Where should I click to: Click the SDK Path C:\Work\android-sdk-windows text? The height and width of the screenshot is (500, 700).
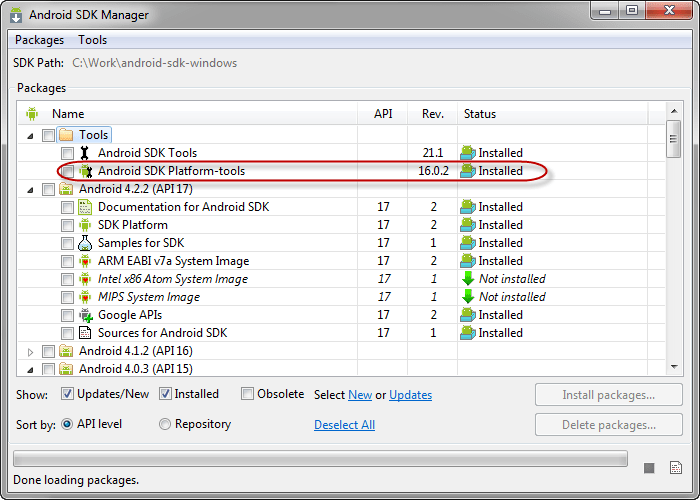154,63
